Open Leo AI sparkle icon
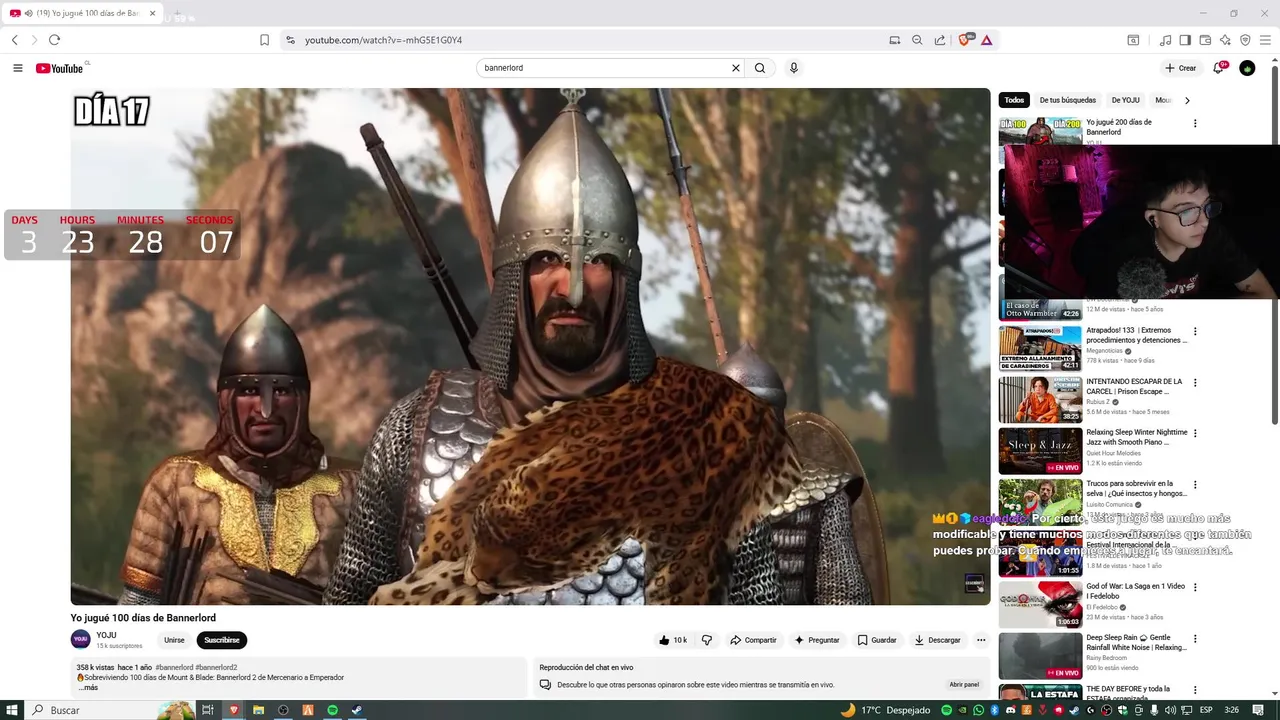Viewport: 1280px width, 720px height. [1225, 40]
